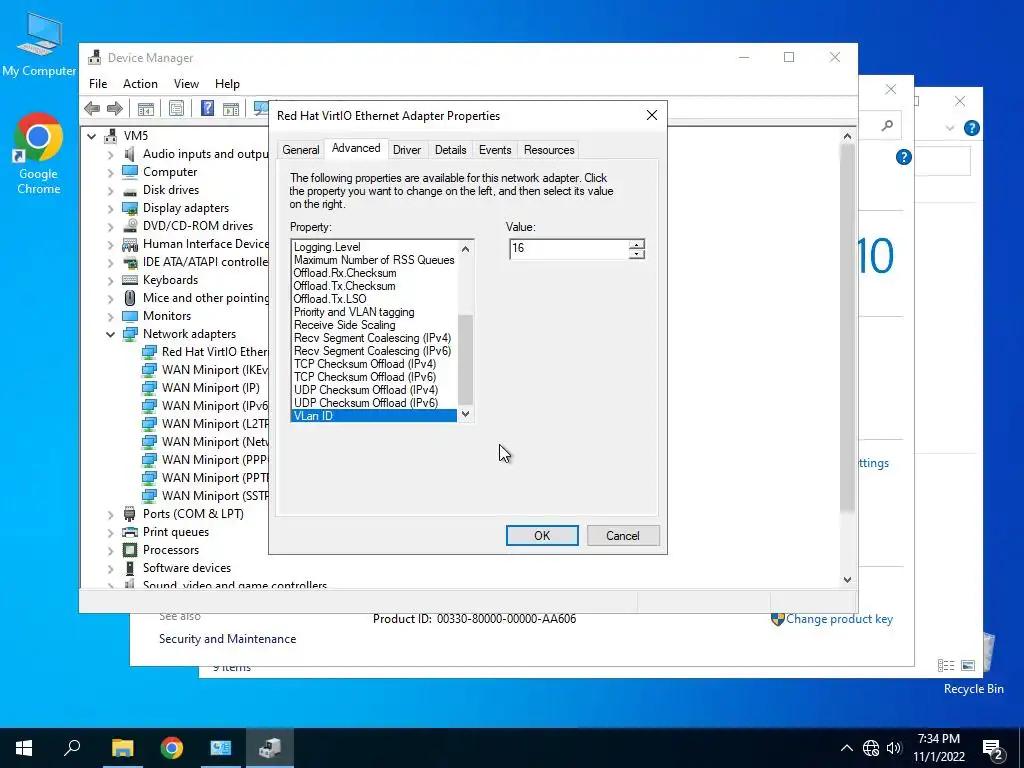Viewport: 1024px width, 768px height.
Task: Select the Priority and VLAN tagging property
Action: (374, 312)
